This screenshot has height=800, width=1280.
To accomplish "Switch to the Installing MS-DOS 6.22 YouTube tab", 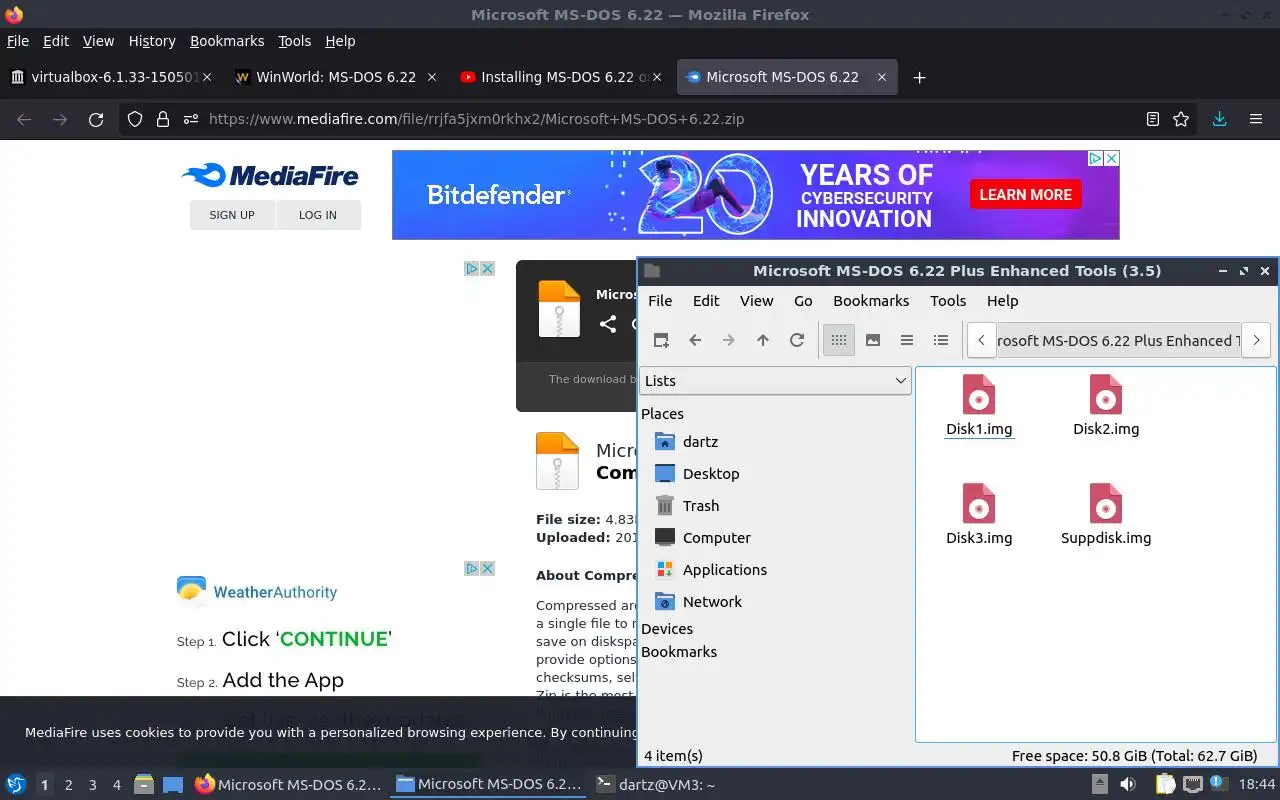I will [x=560, y=77].
